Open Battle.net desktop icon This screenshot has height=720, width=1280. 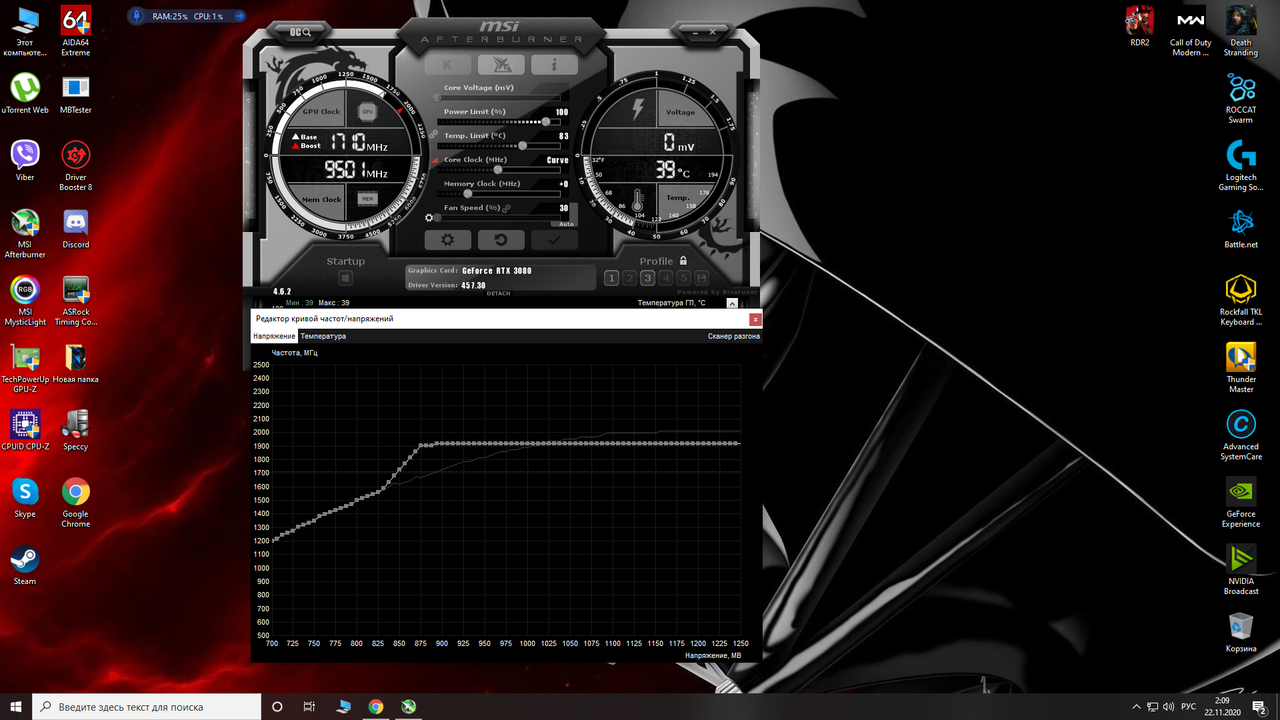(1241, 228)
